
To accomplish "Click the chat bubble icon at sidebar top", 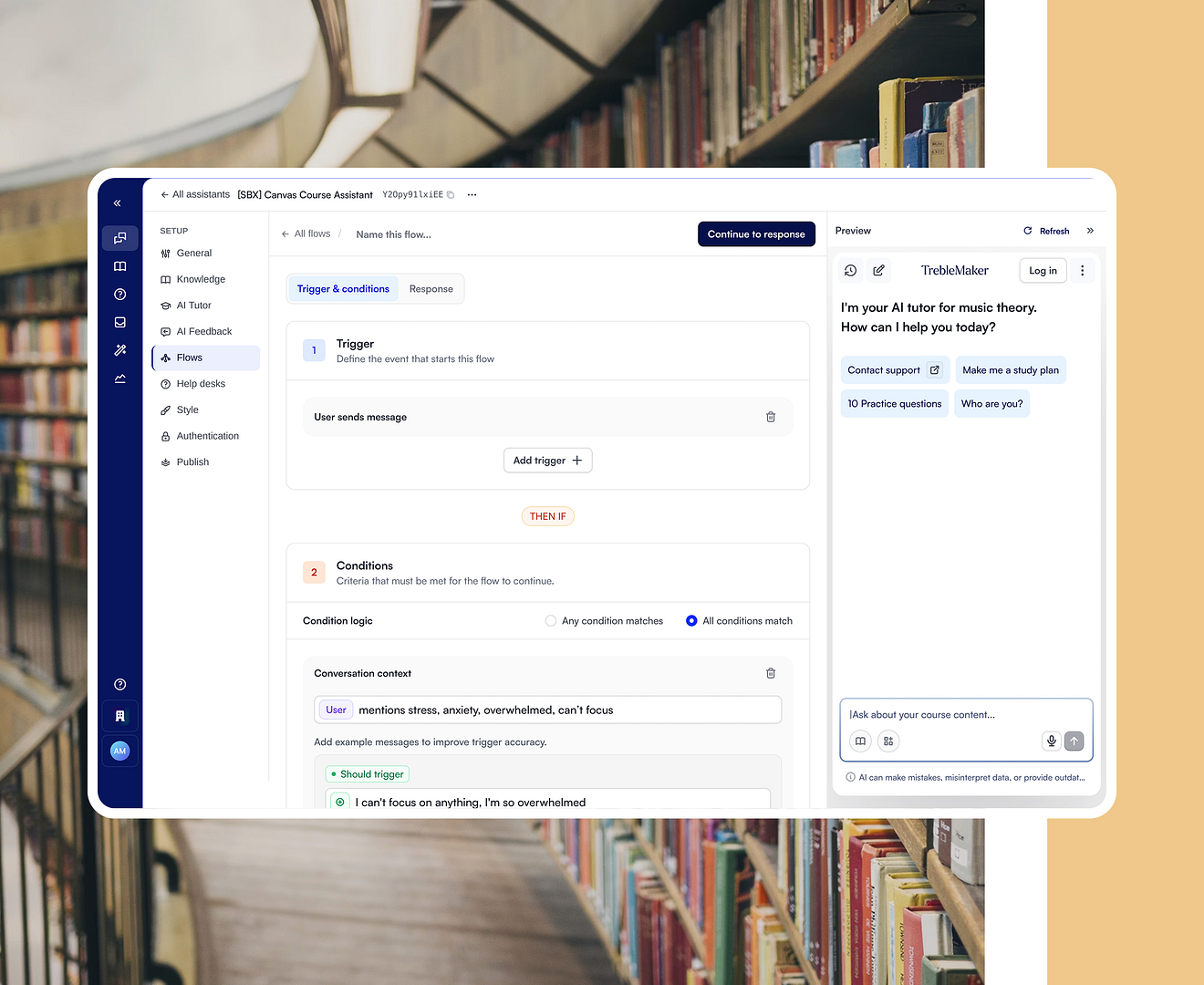I will click(119, 238).
